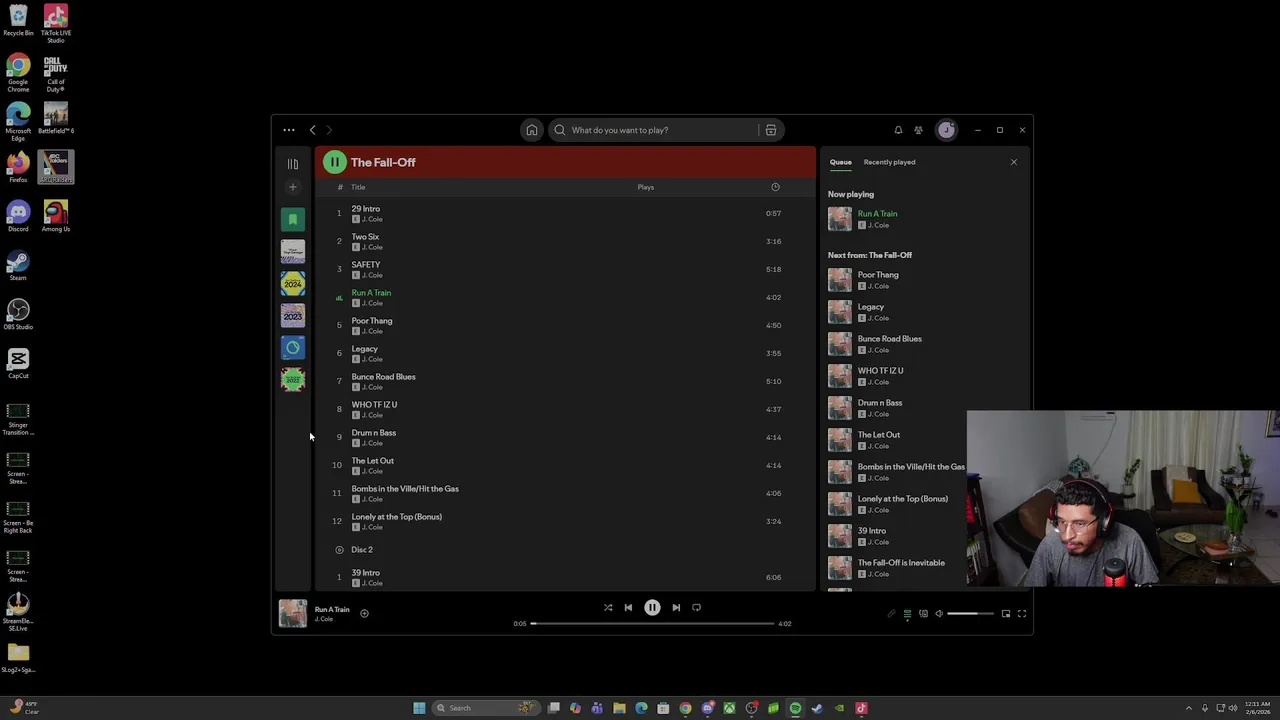Open Windows Start menu
The width and height of the screenshot is (1280, 720).
[x=419, y=708]
